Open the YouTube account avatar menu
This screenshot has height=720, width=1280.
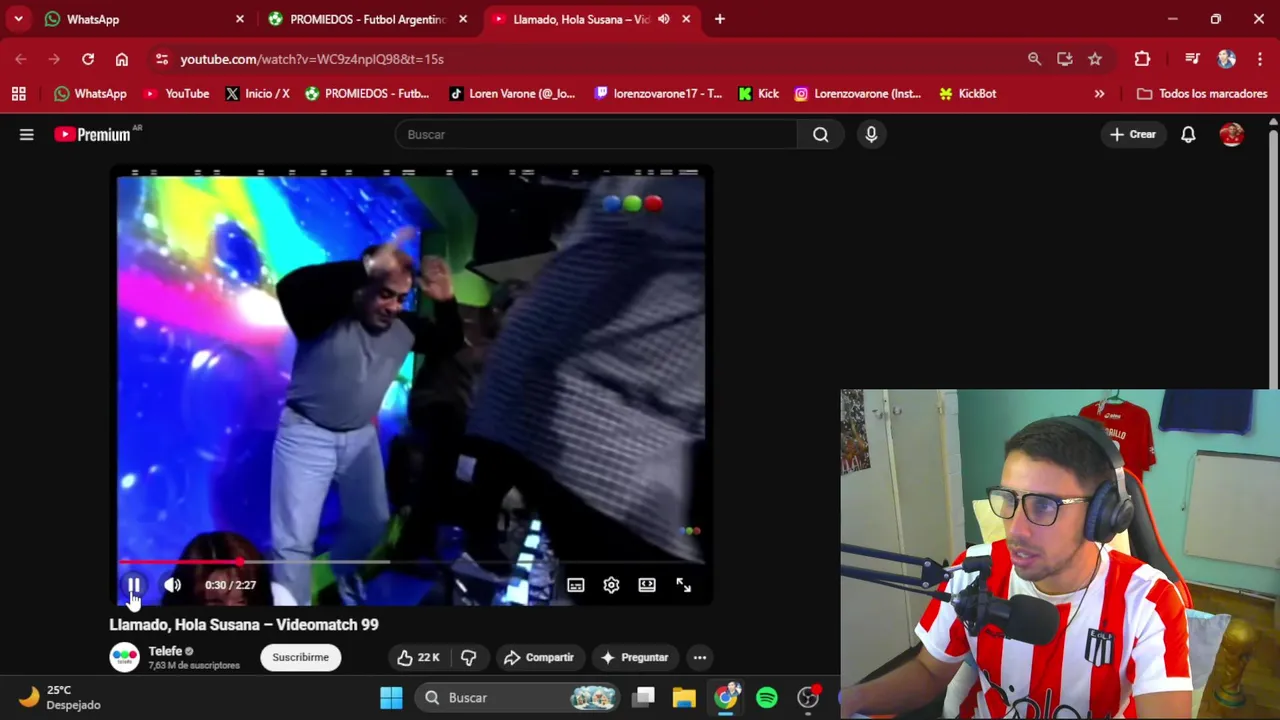(x=1232, y=134)
